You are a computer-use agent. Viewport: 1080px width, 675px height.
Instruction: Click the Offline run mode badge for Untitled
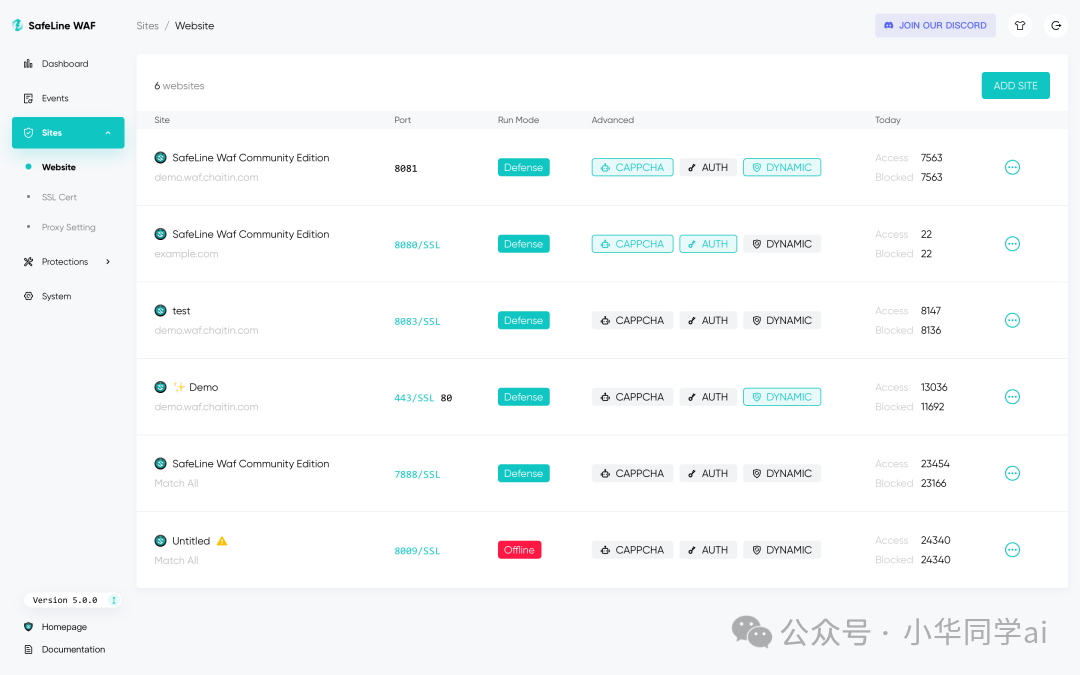click(519, 550)
